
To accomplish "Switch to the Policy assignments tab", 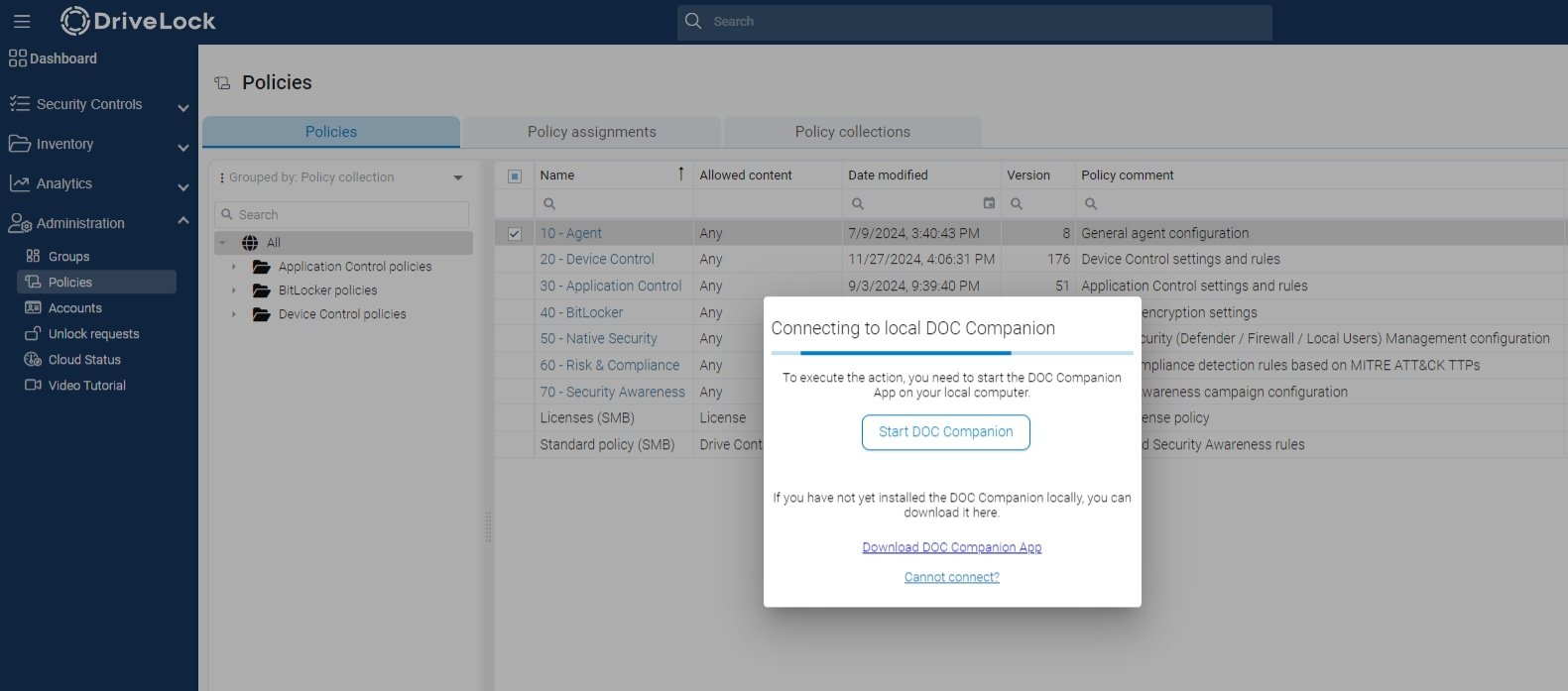I will [592, 132].
